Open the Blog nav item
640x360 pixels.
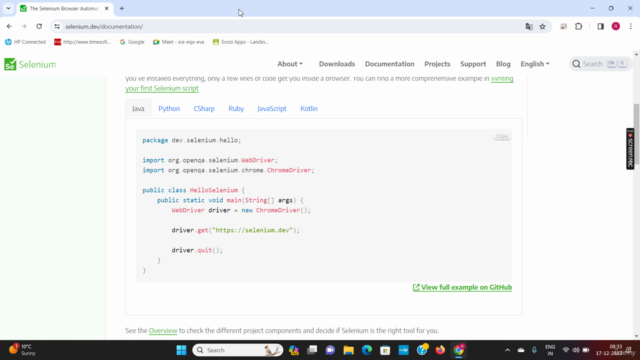[x=503, y=64]
